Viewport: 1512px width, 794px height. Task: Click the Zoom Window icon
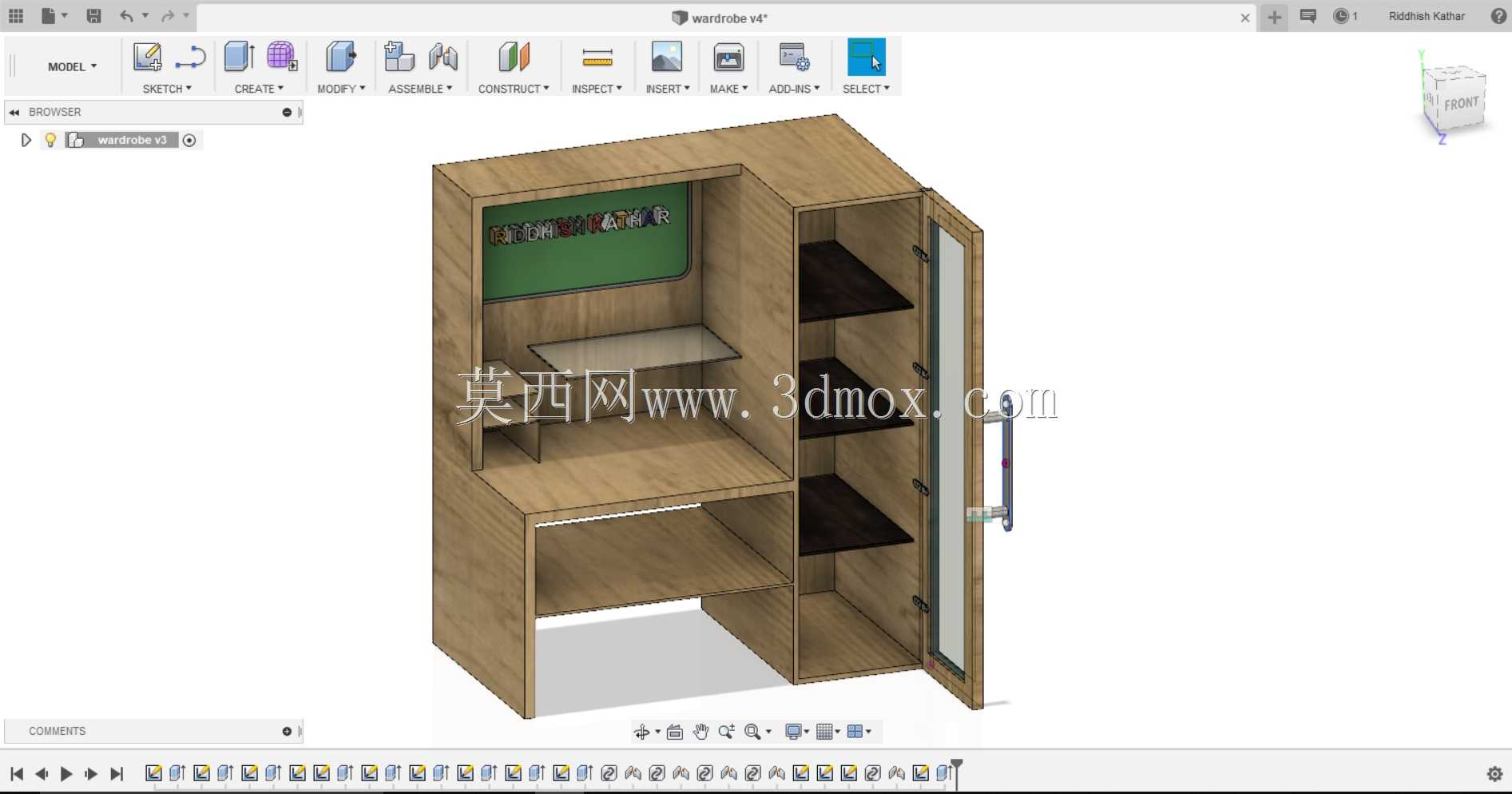point(752,732)
